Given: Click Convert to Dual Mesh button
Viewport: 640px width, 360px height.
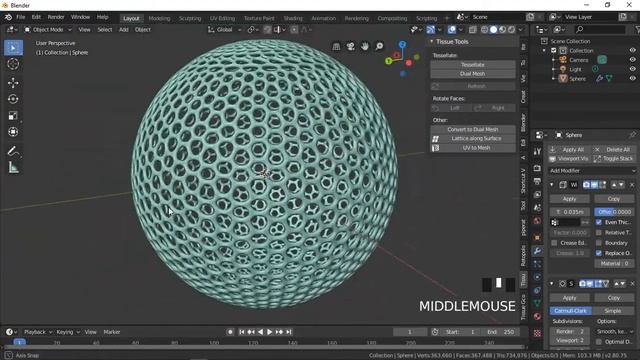Looking at the screenshot, I should click(473, 129).
